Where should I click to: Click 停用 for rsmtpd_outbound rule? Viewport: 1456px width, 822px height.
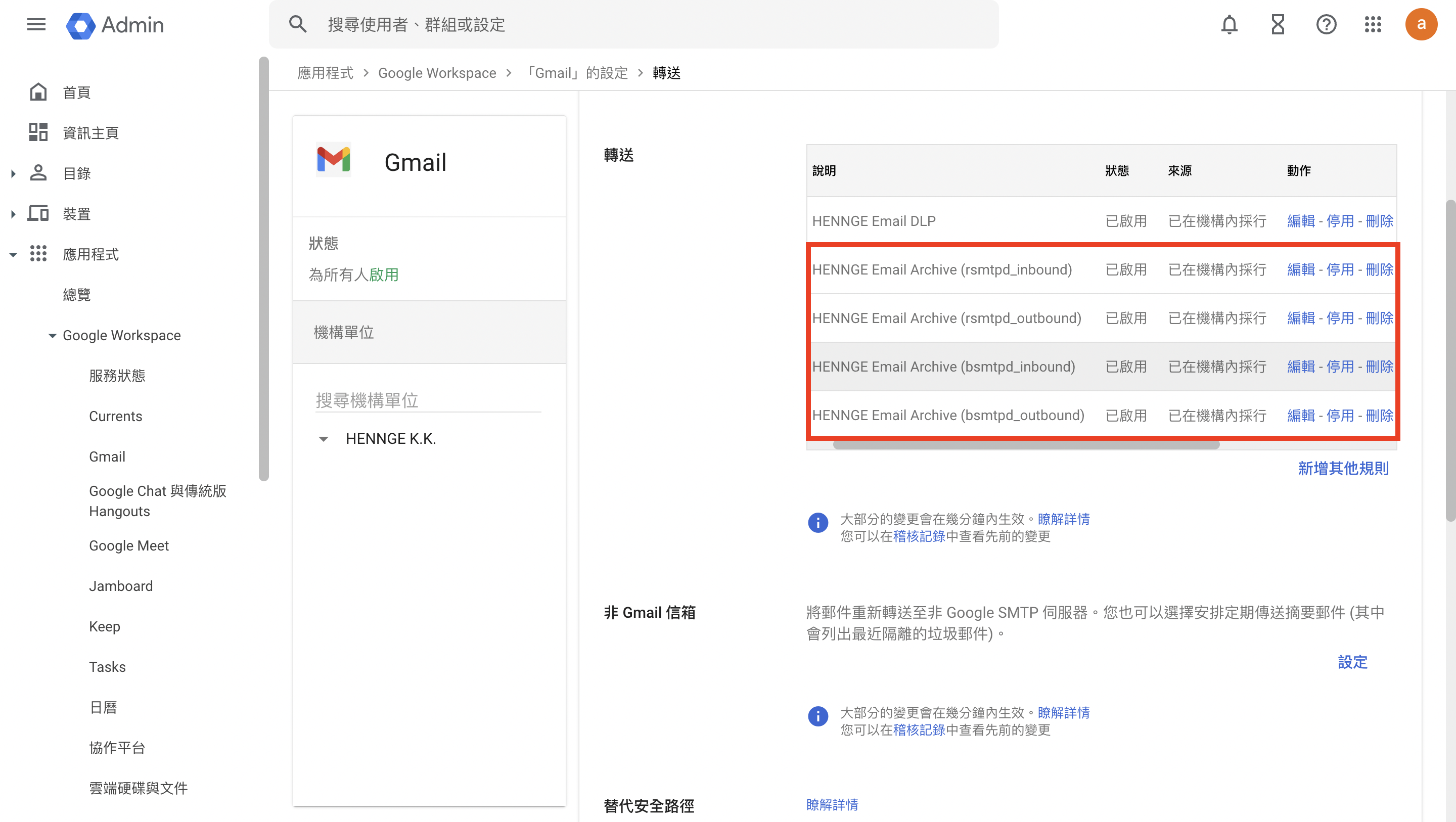pos(1340,318)
